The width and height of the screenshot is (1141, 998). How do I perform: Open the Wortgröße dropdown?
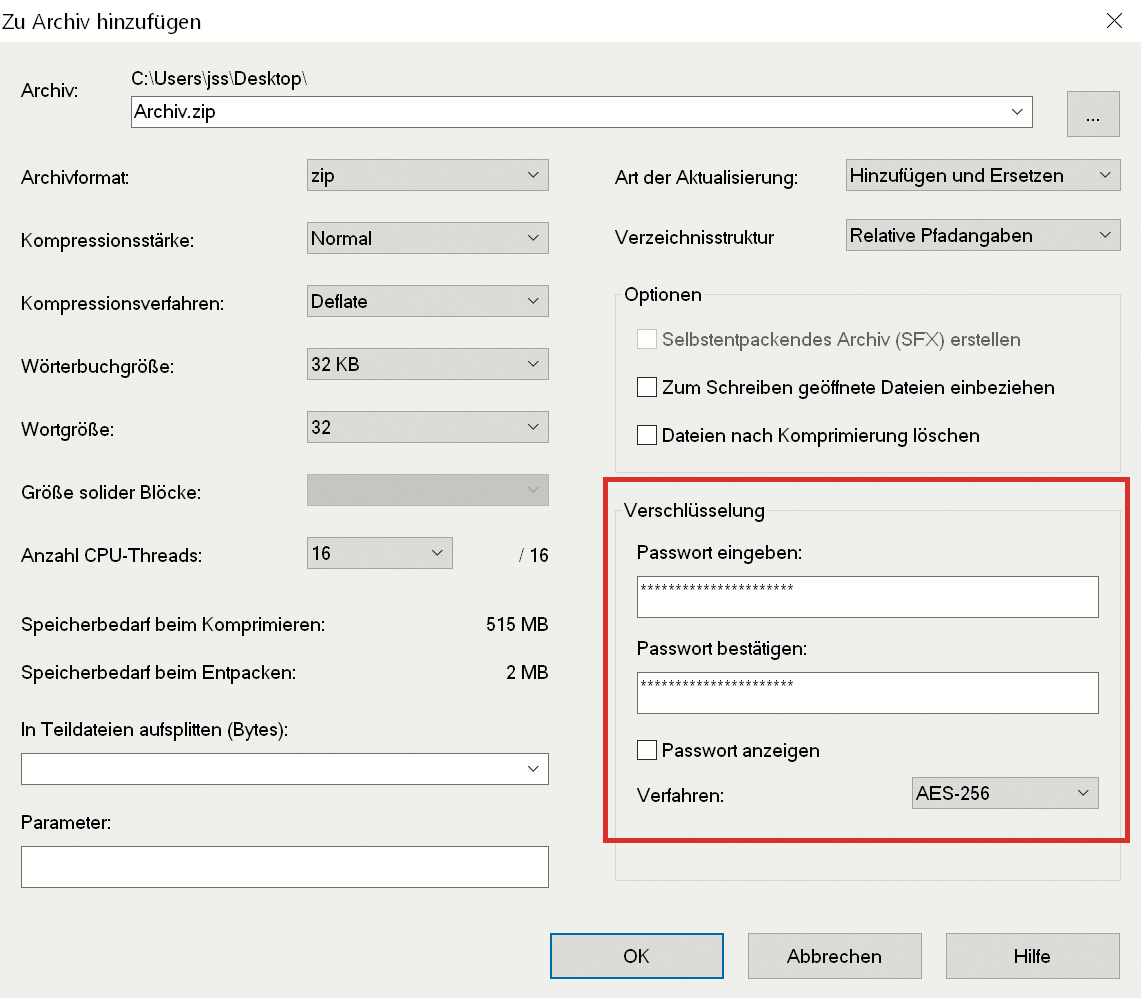coord(428,428)
